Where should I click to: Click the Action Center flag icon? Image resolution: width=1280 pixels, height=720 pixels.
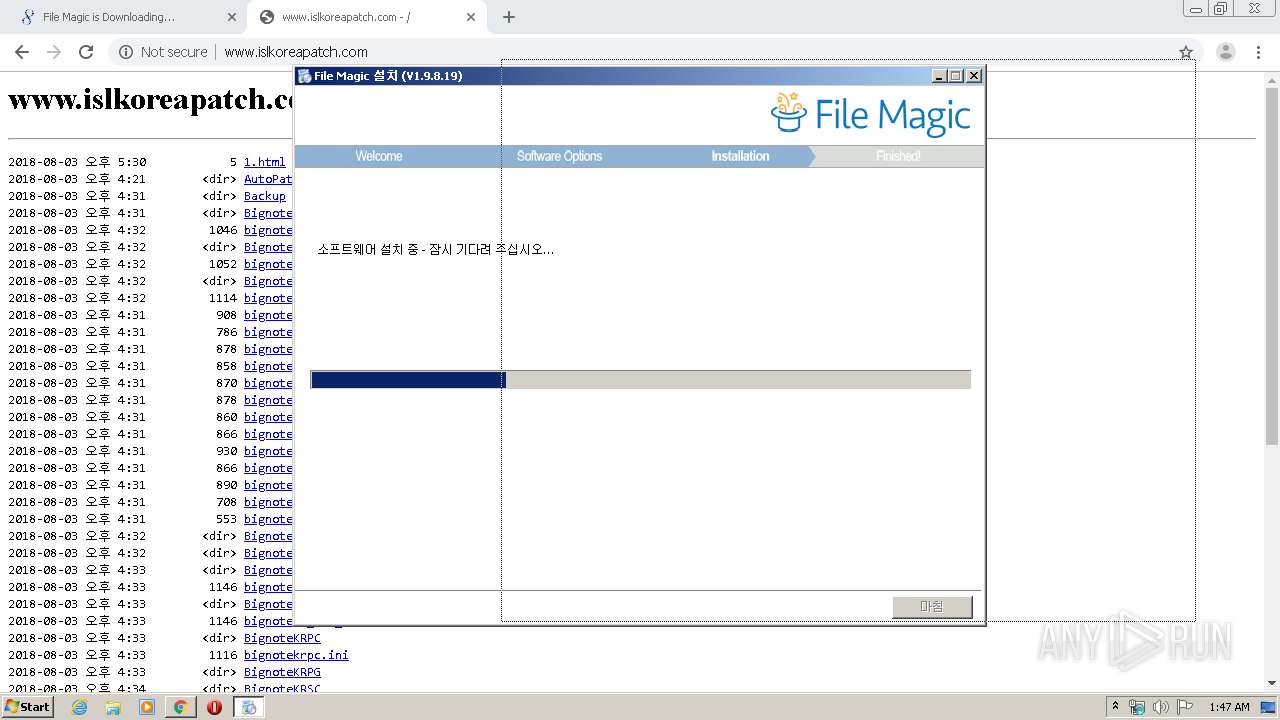click(1185, 707)
